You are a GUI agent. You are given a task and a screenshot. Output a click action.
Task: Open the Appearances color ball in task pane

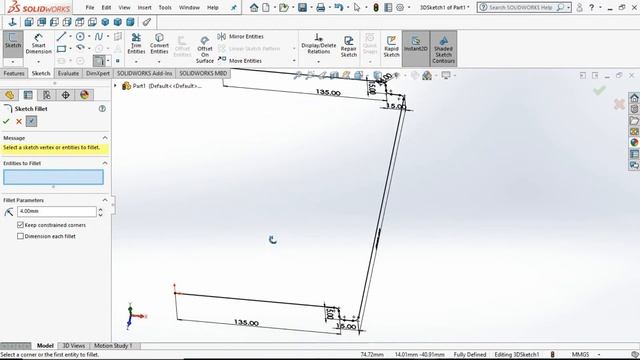point(634,142)
